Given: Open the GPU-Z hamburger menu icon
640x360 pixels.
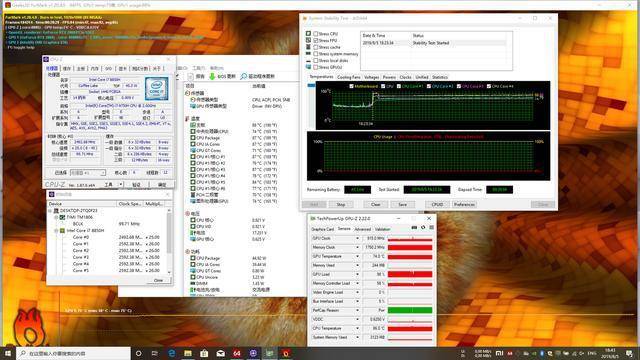Looking at the screenshot, I should [x=431, y=228].
